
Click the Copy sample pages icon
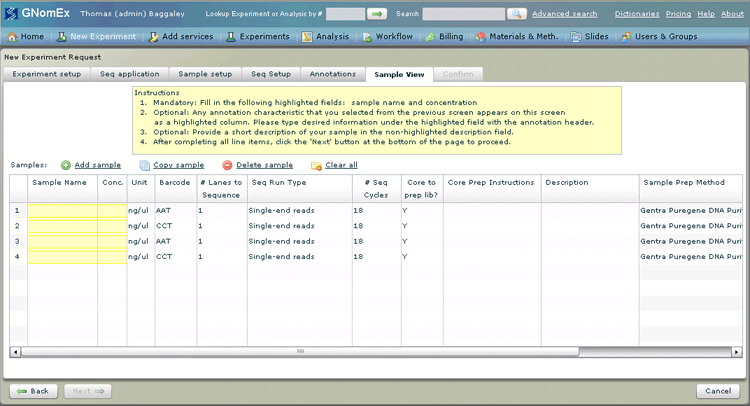[x=144, y=165]
